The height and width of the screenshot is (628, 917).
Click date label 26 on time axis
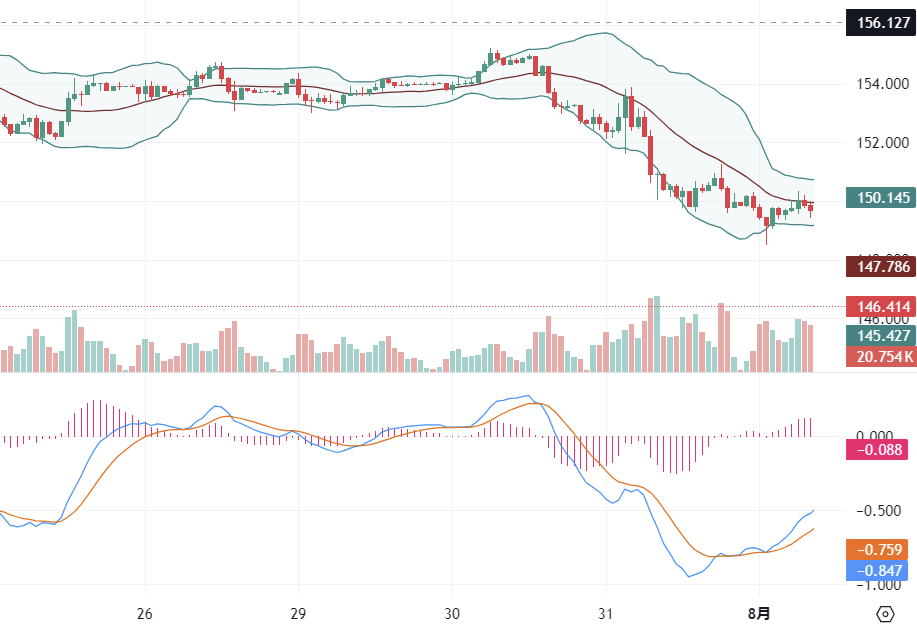coord(144,612)
